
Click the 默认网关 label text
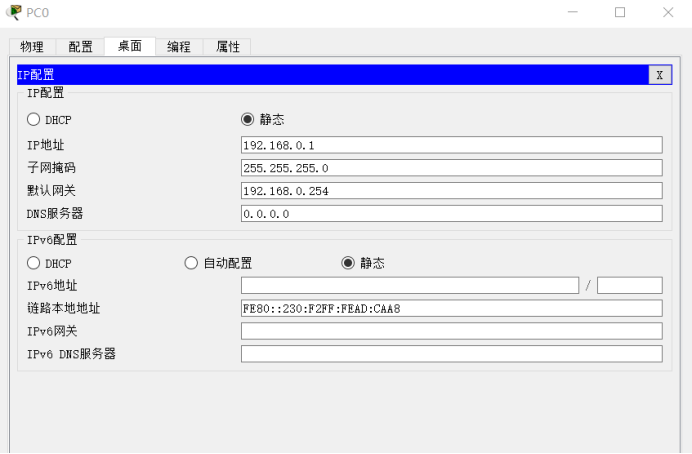[51, 191]
